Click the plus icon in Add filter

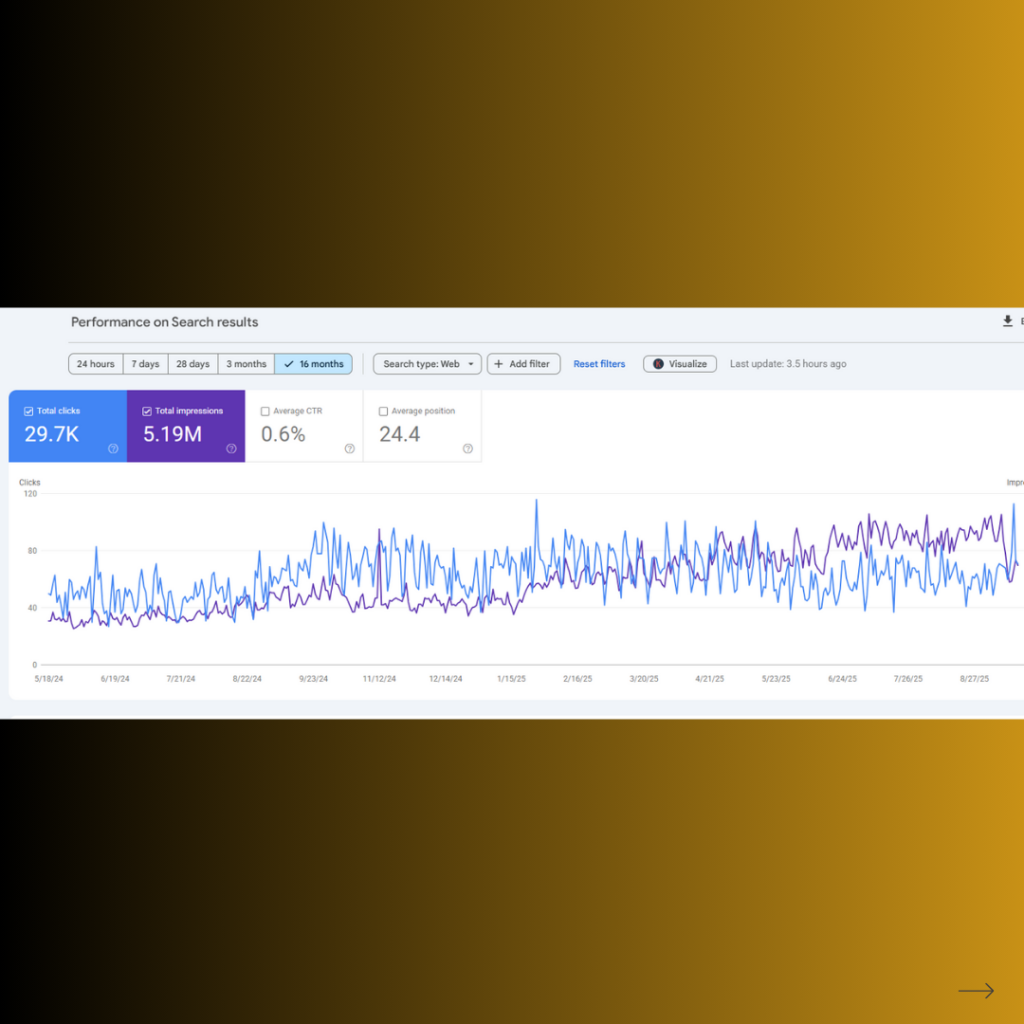(499, 364)
